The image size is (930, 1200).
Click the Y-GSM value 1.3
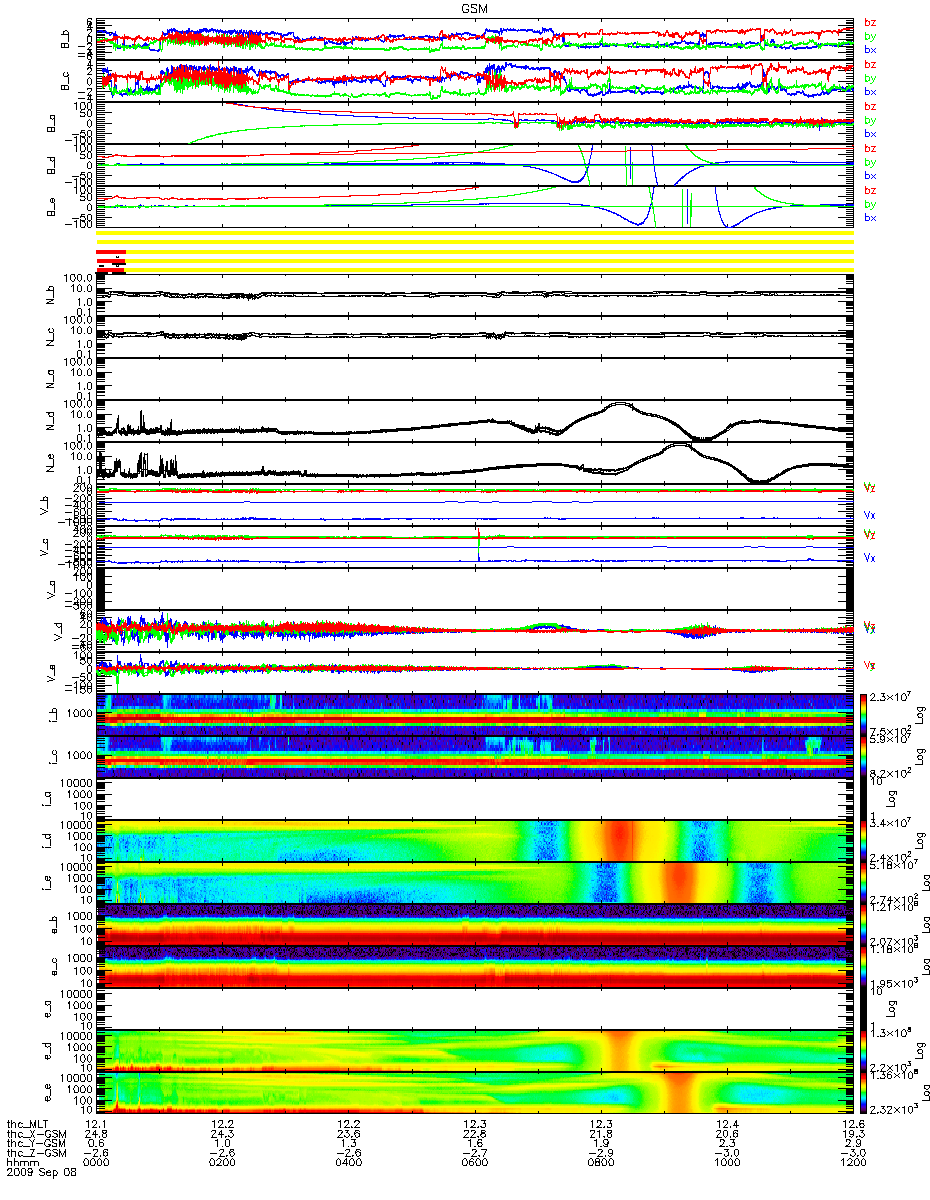pos(348,1144)
